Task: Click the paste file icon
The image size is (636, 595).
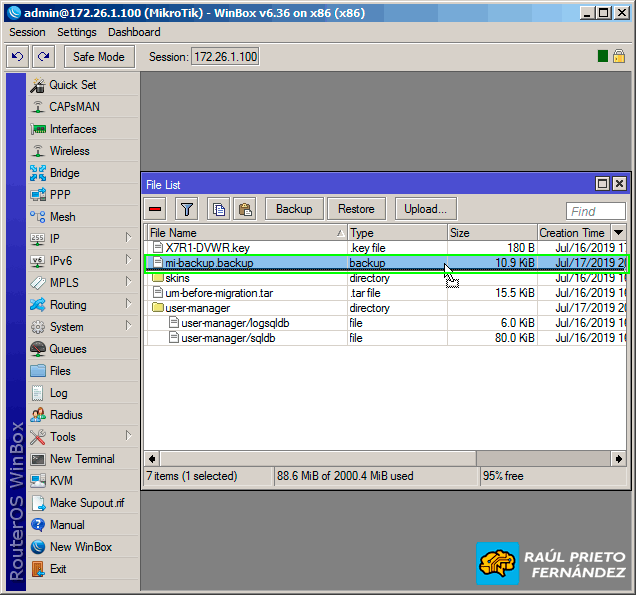Action: (244, 209)
